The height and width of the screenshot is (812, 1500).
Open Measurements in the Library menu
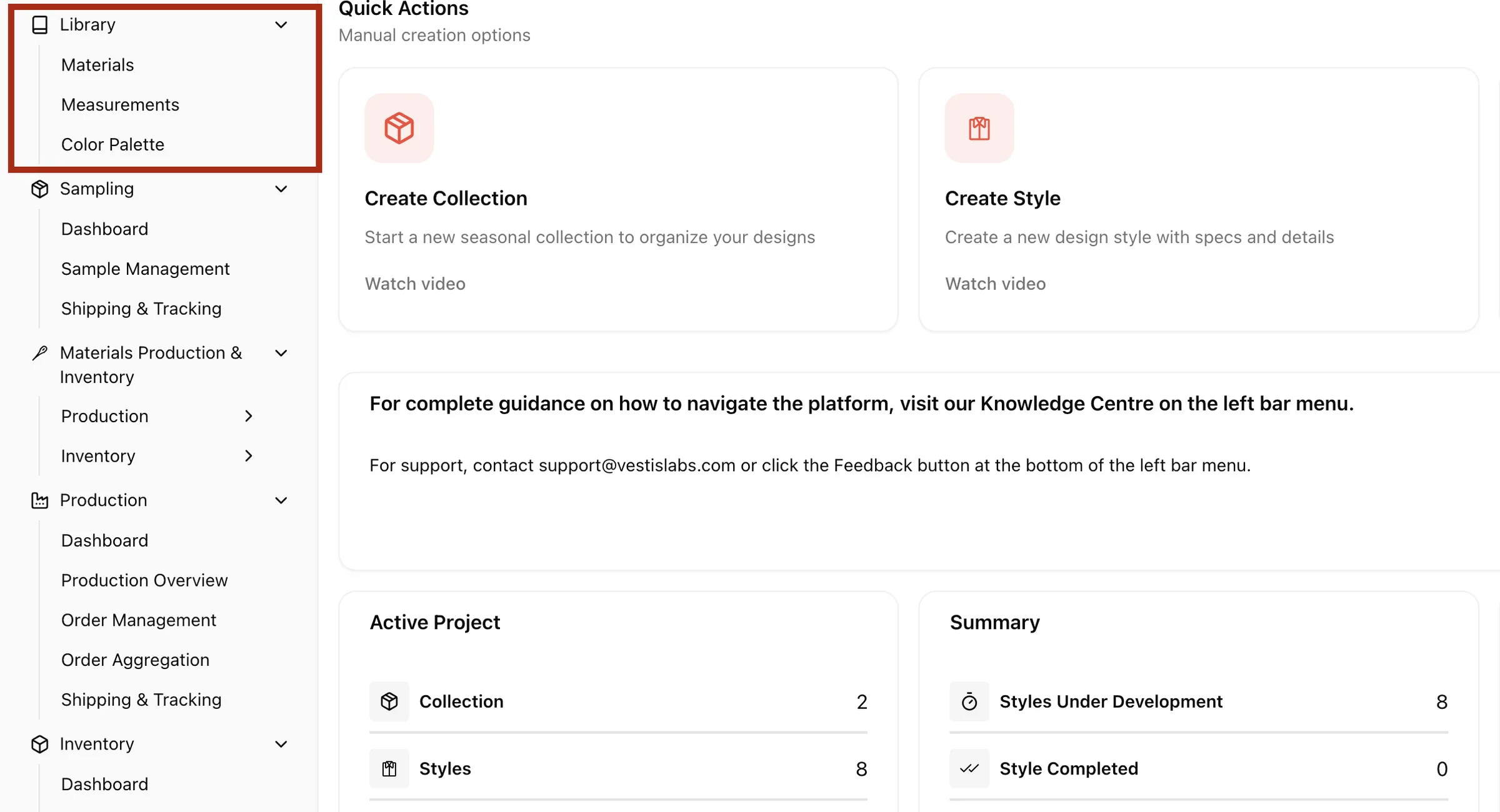pos(120,105)
